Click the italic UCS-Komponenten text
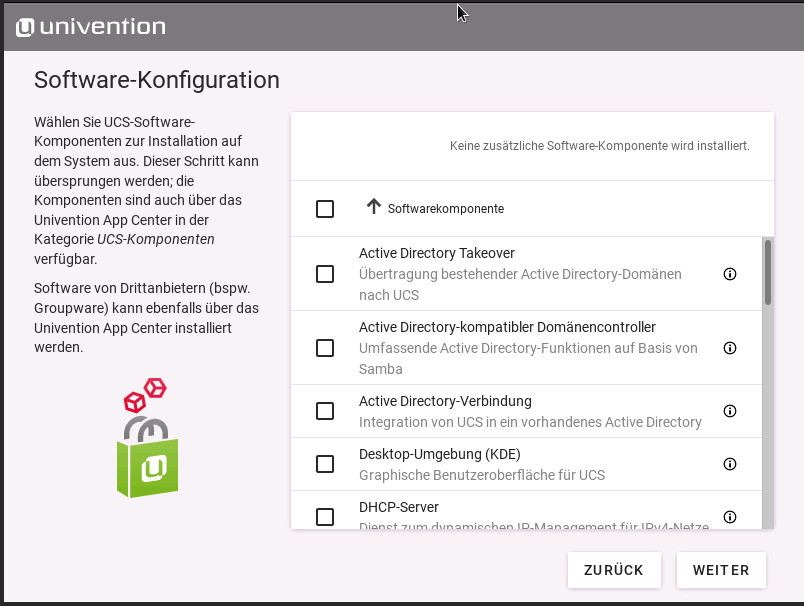 pyautogui.click(x=155, y=239)
